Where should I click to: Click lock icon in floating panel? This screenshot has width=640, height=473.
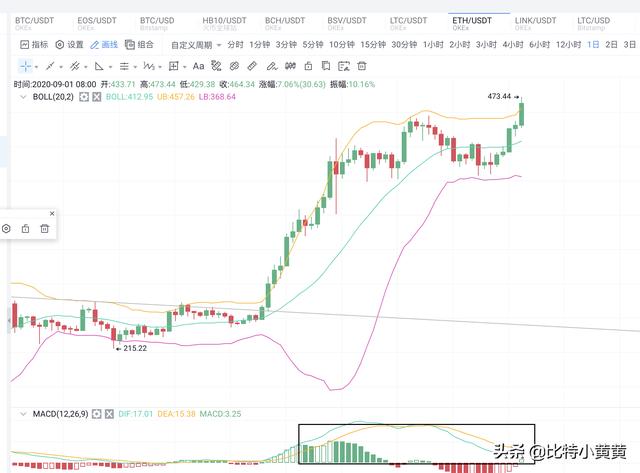click(25, 229)
